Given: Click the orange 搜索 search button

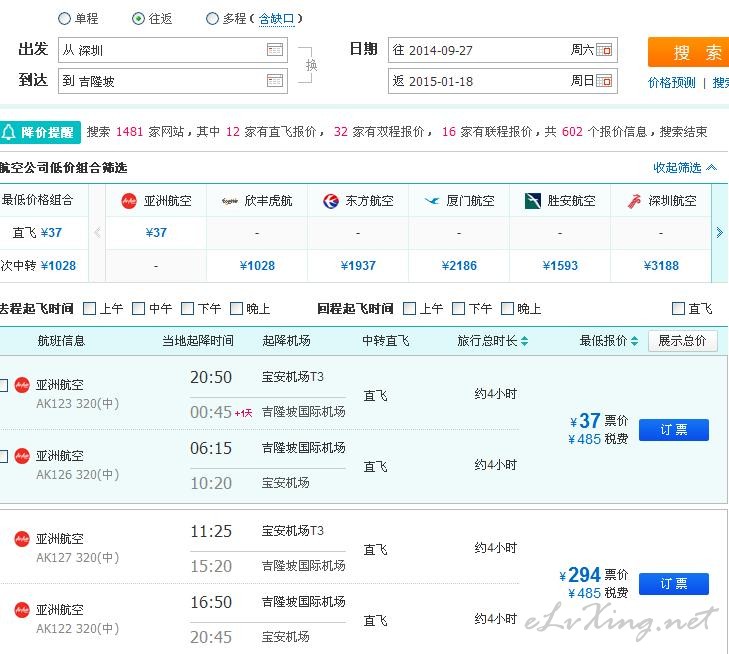Looking at the screenshot, I should (x=689, y=53).
